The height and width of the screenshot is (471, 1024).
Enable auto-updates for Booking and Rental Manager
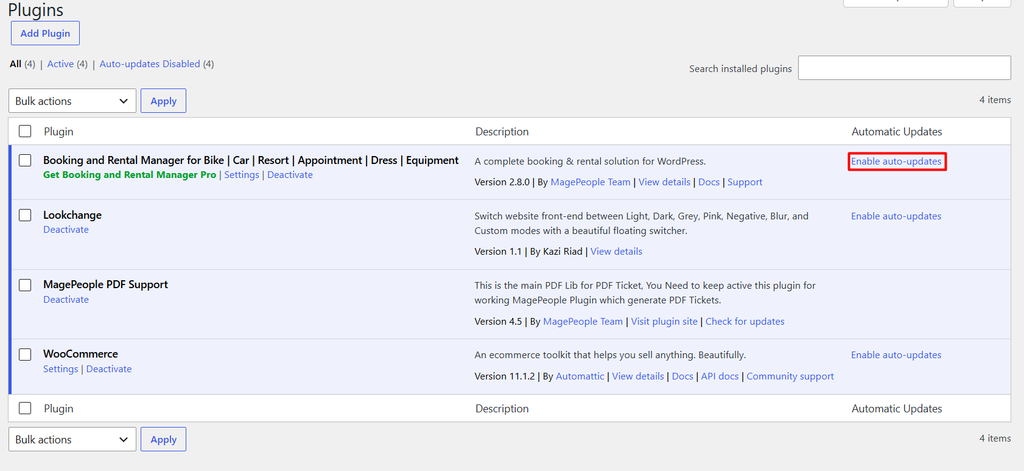(x=896, y=161)
